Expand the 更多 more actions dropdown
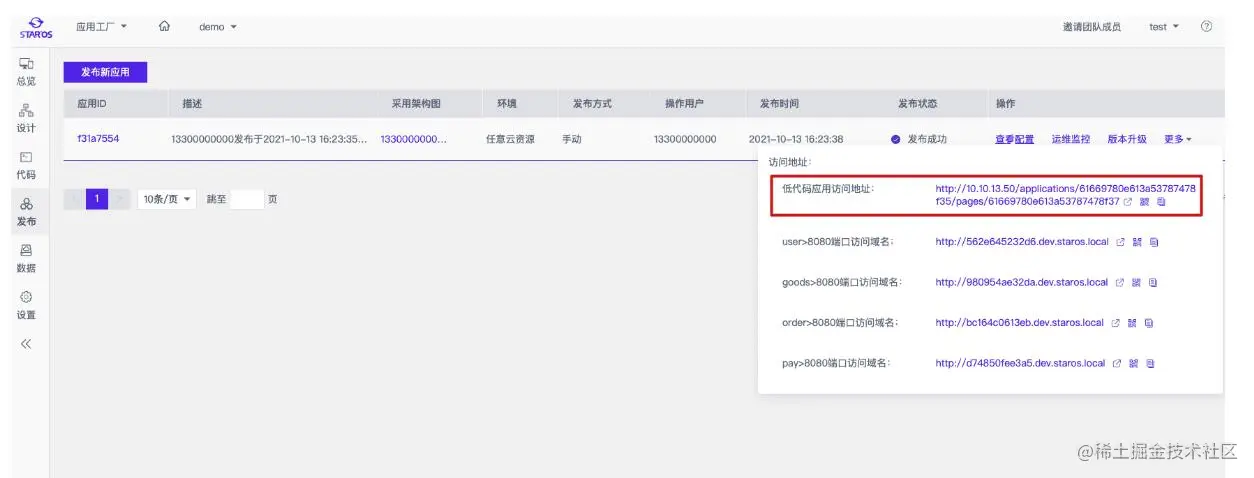The height and width of the screenshot is (478, 1254). click(x=1178, y=139)
